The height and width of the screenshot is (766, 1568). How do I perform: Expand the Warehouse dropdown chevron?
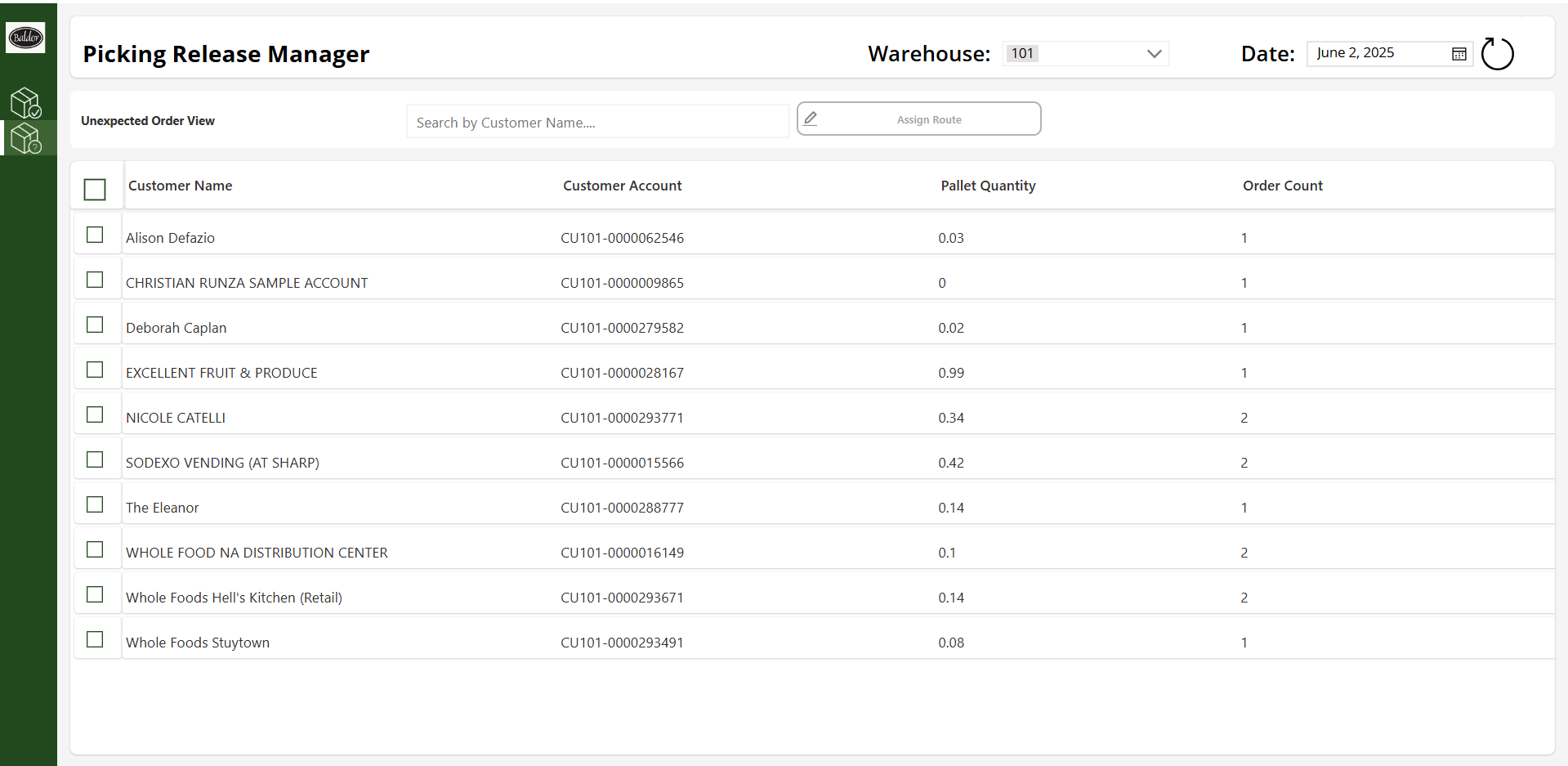(1154, 54)
